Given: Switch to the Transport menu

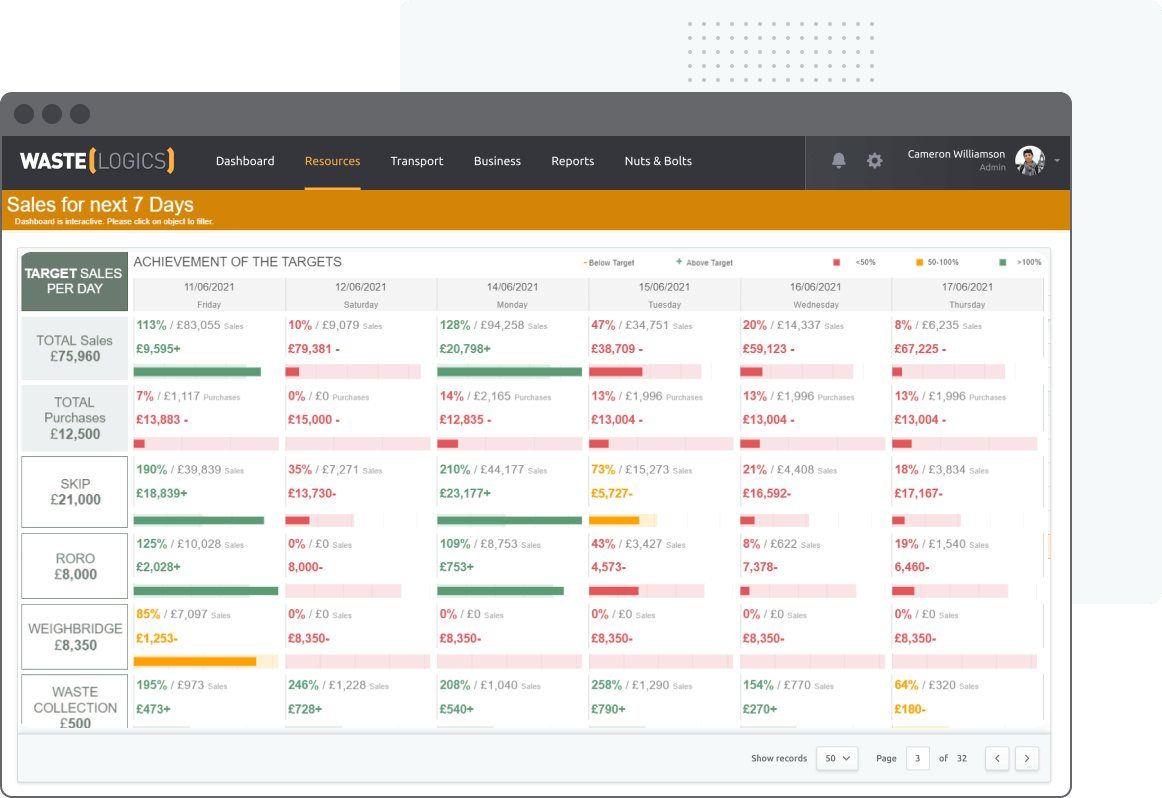Looking at the screenshot, I should [416, 161].
